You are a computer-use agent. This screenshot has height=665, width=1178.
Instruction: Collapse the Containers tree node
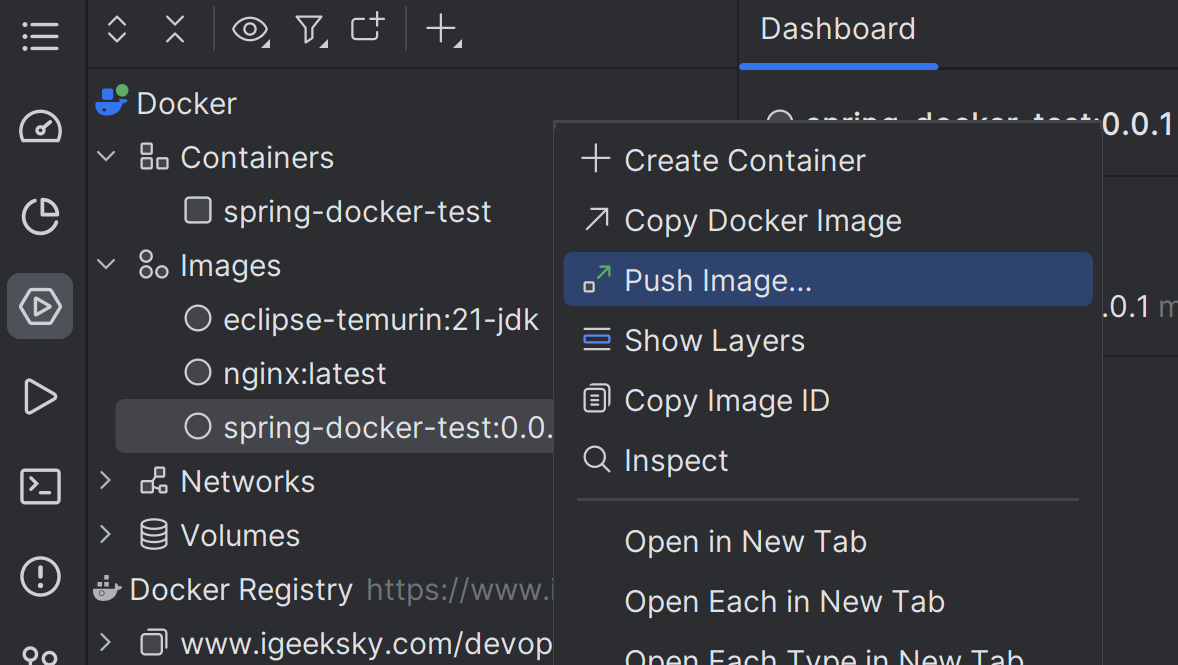pyautogui.click(x=105, y=157)
